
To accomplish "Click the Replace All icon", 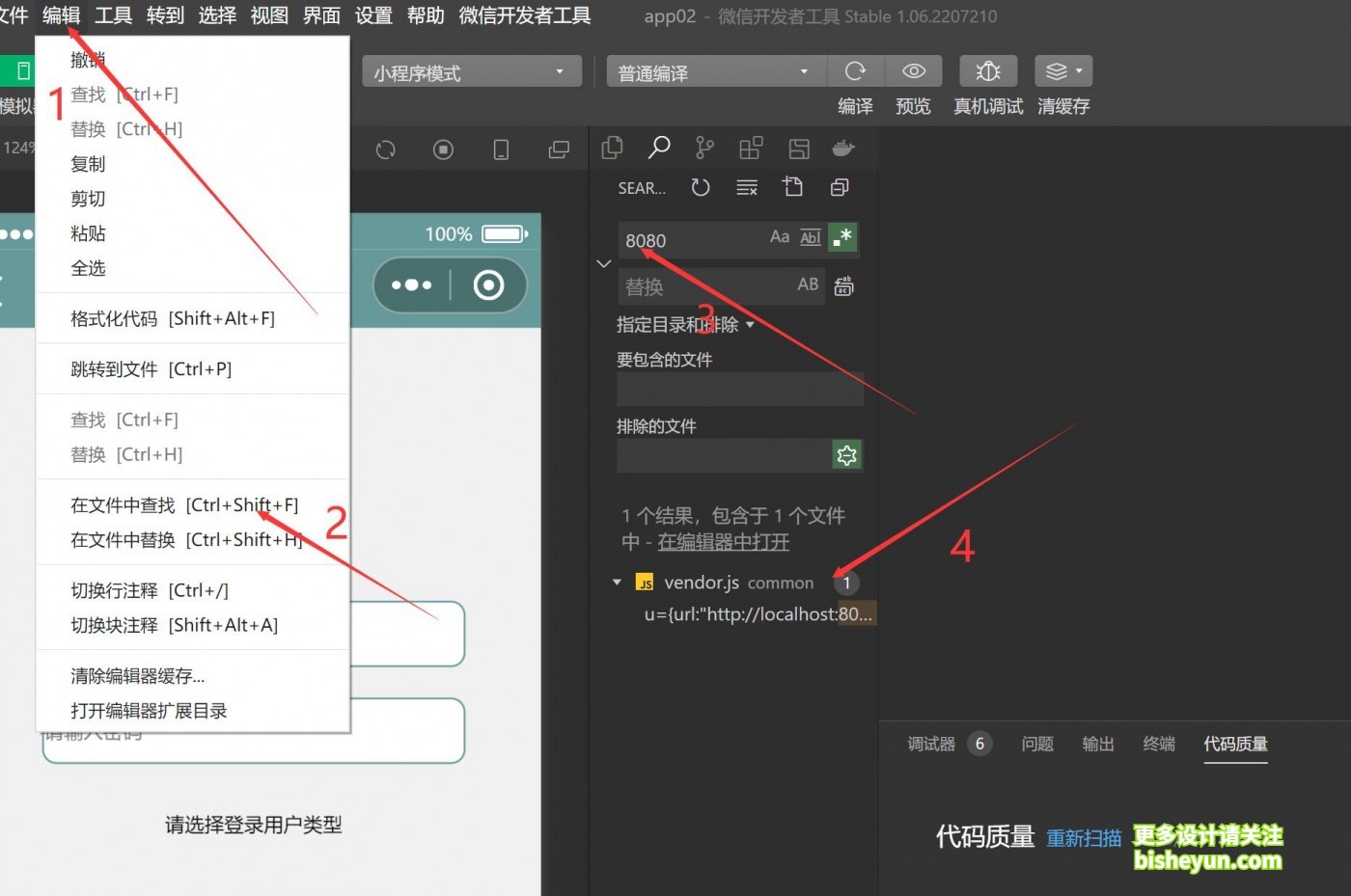I will (x=844, y=286).
